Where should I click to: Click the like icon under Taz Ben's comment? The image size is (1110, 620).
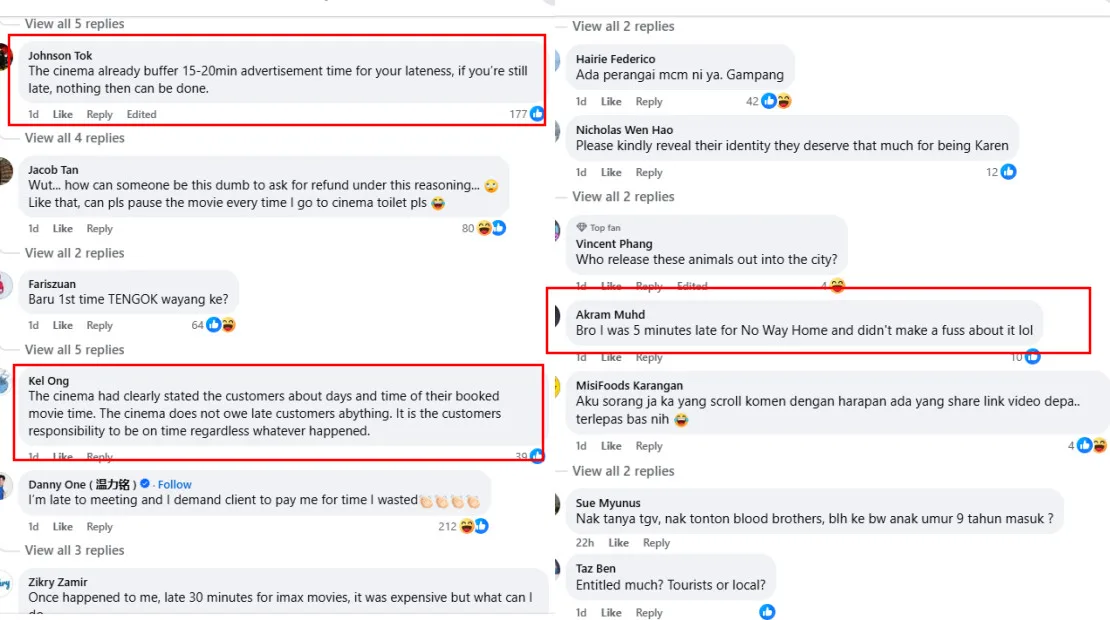click(767, 612)
